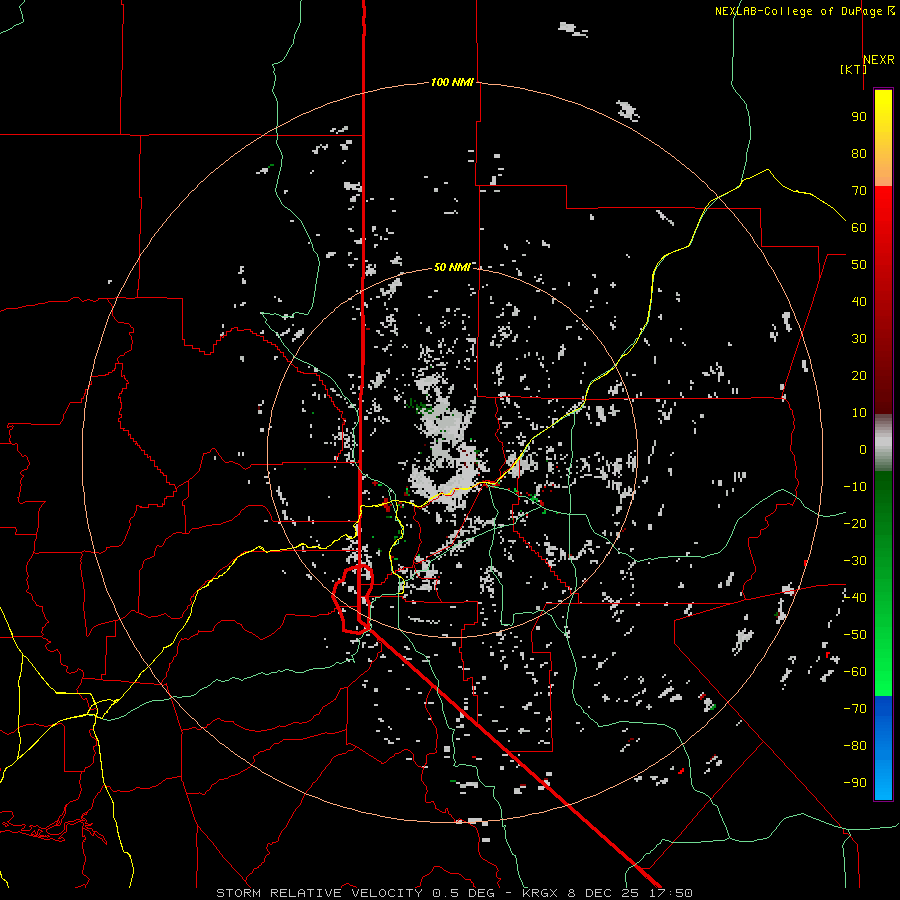The width and height of the screenshot is (900, 900).
Task: Click the 100 NMI range ring label
Action: coord(452,83)
